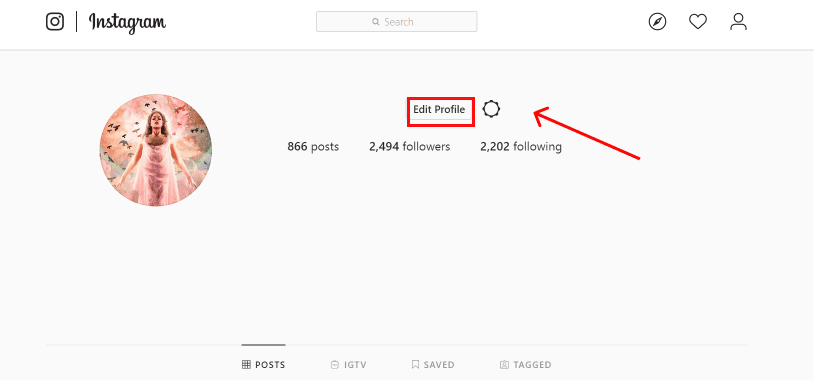
Task: Switch to the TAGGED tab
Action: [525, 365]
